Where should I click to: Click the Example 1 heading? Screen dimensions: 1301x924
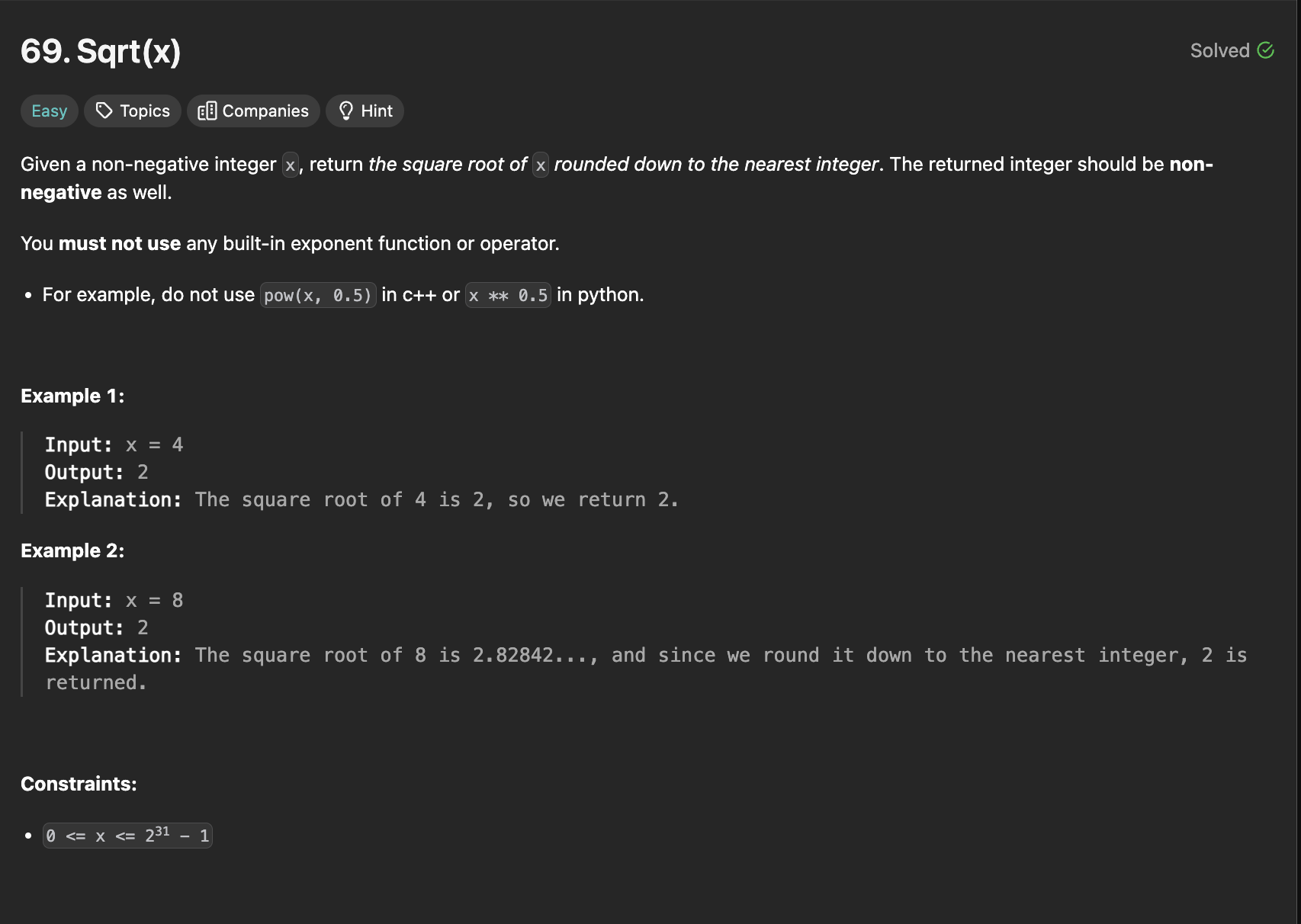72,396
